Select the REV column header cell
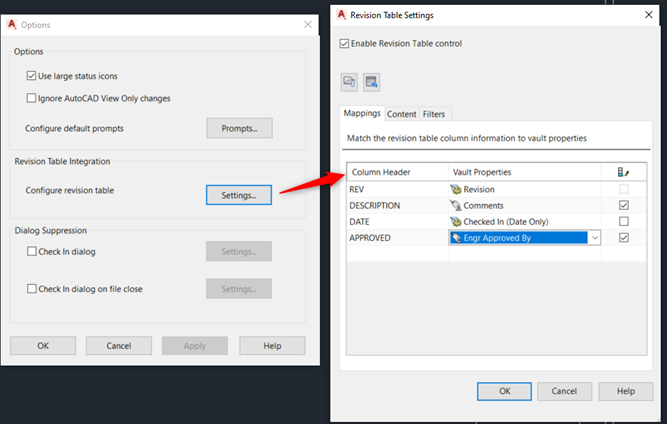The height and width of the screenshot is (424, 667). (x=397, y=189)
